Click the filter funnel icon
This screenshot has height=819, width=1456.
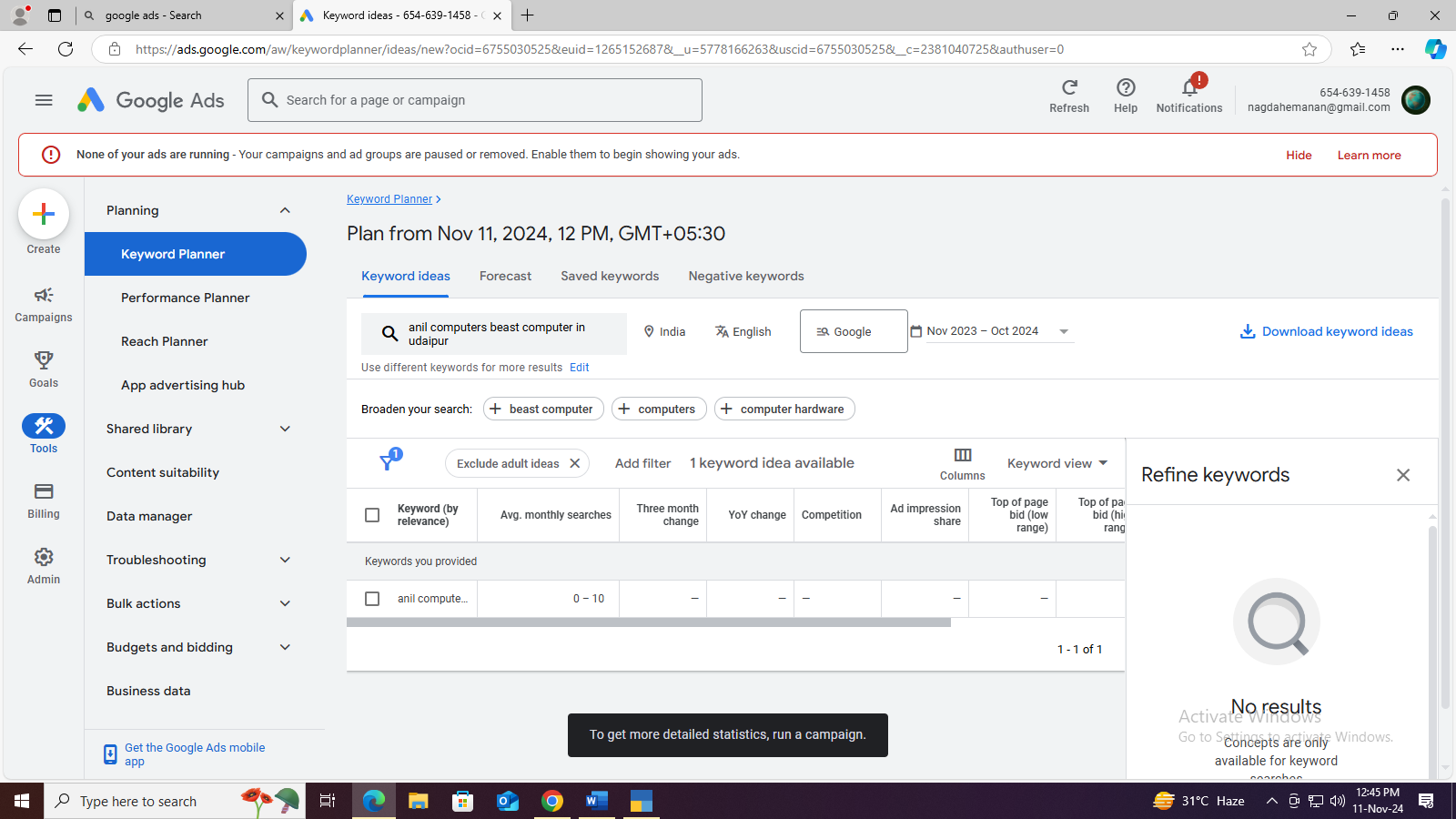coord(388,463)
